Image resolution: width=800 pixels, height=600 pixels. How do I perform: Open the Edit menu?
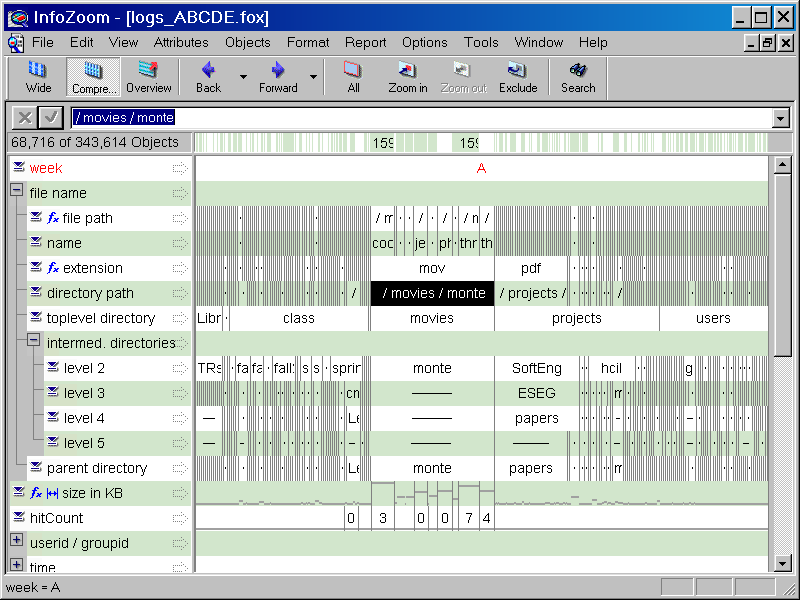pyautogui.click(x=82, y=43)
